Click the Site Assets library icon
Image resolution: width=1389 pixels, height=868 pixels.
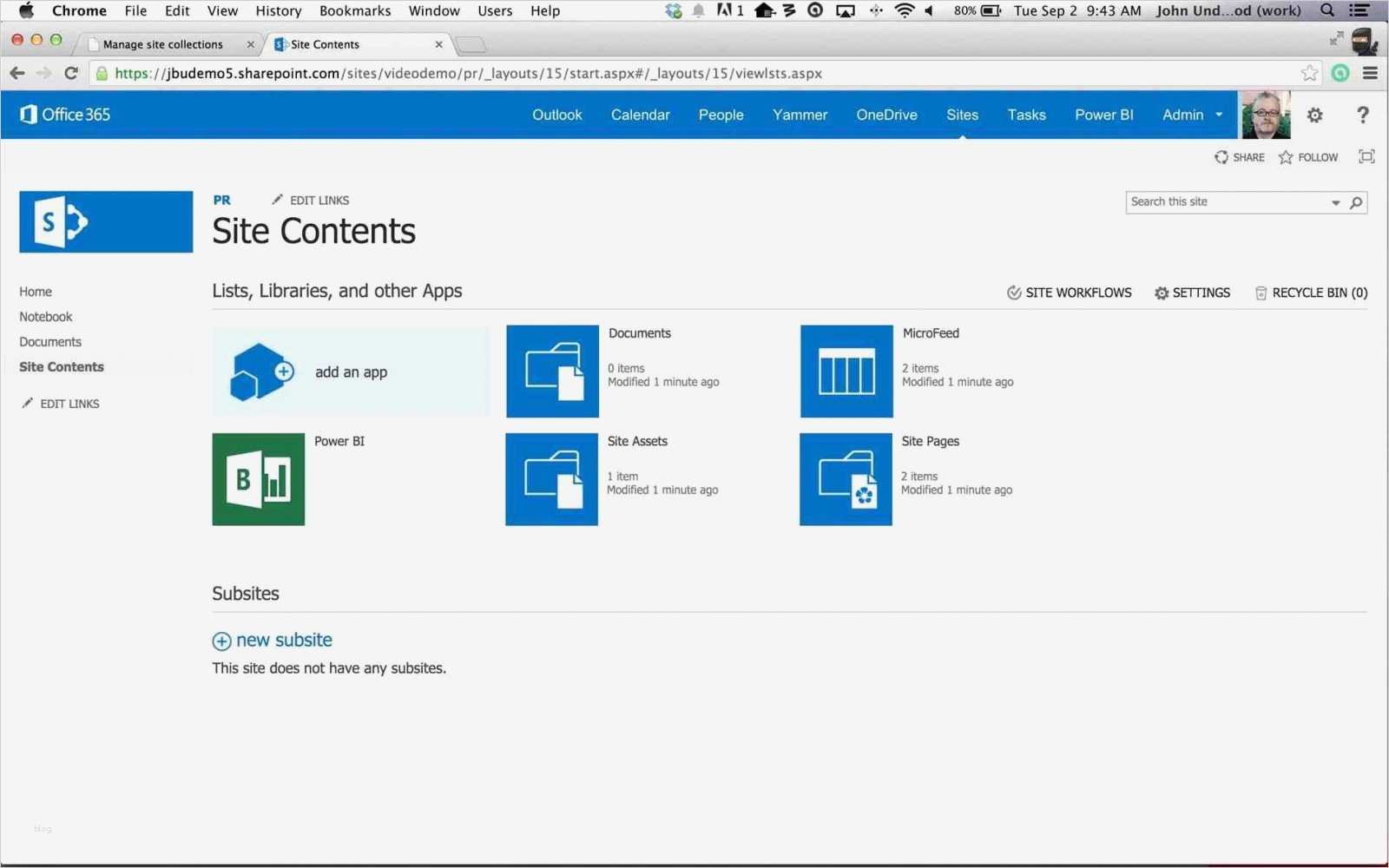click(x=551, y=479)
